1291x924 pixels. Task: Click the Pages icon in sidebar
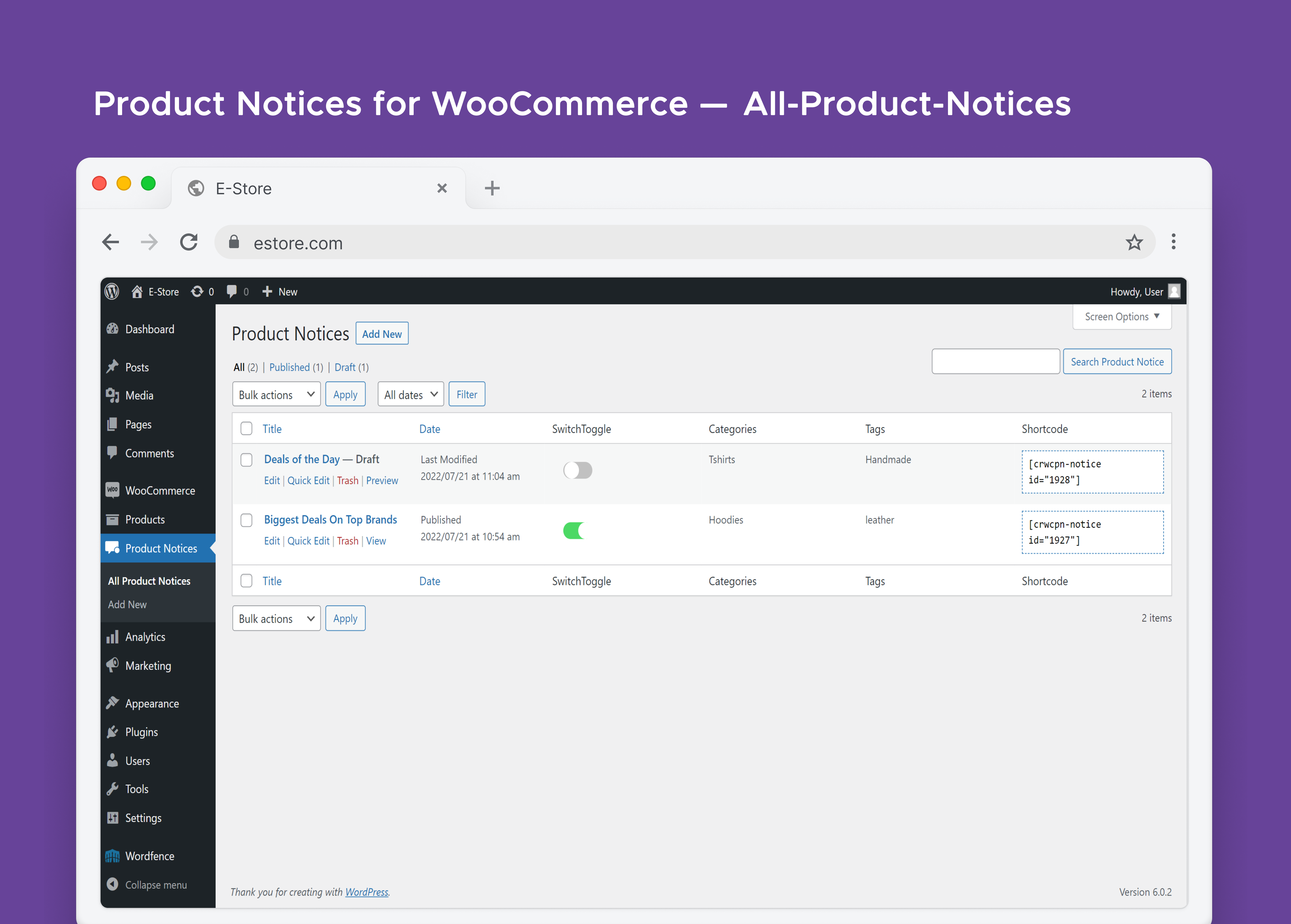tap(112, 424)
